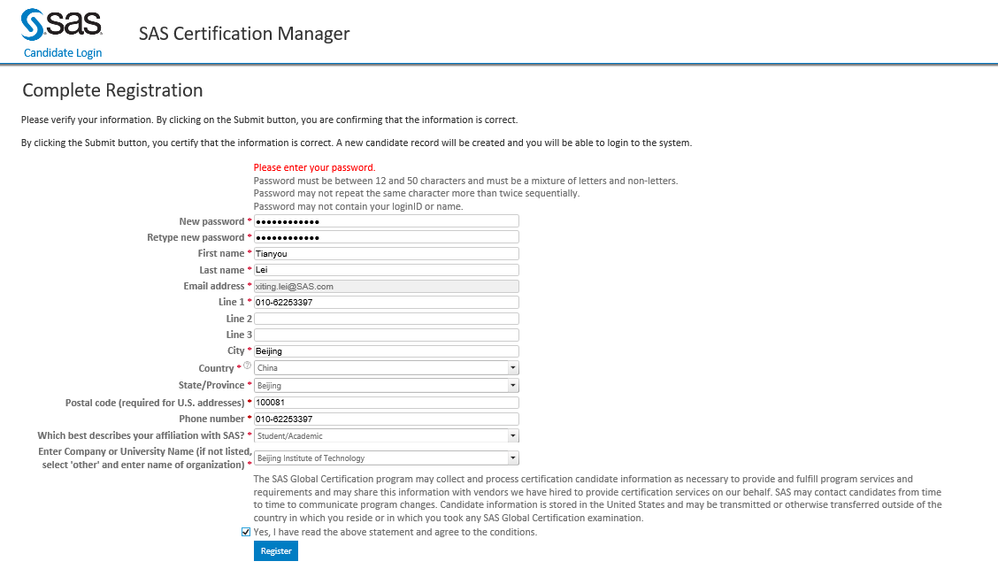Click the Email address field
The image size is (998, 570).
(x=386, y=286)
